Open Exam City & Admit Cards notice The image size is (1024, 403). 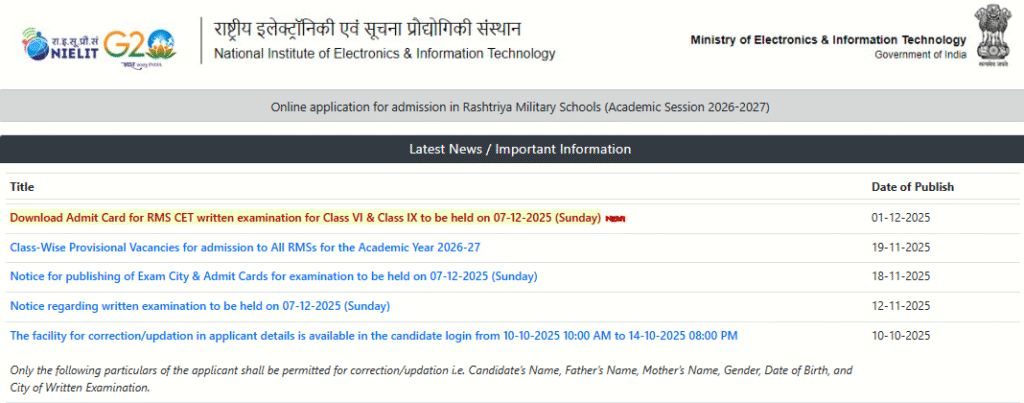click(273, 276)
